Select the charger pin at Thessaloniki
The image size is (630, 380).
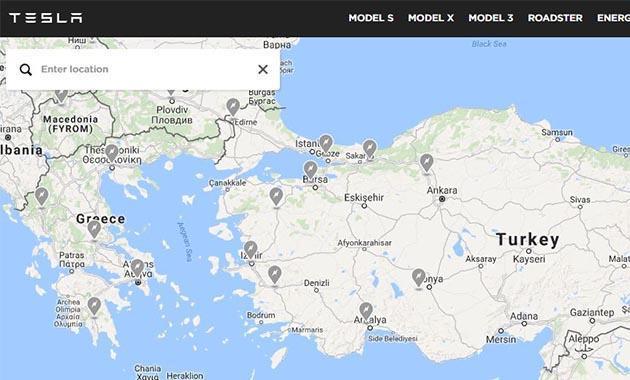(x=112, y=153)
